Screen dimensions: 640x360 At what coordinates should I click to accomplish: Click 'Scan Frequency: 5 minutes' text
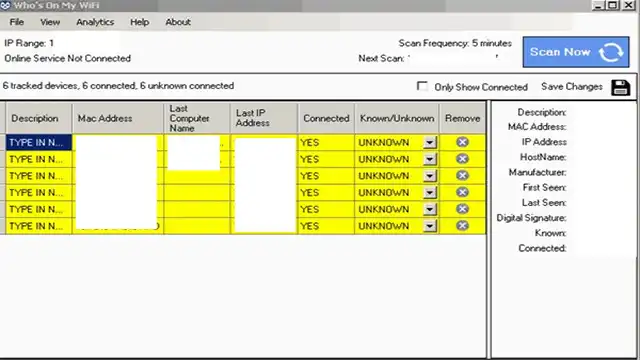tap(455, 43)
